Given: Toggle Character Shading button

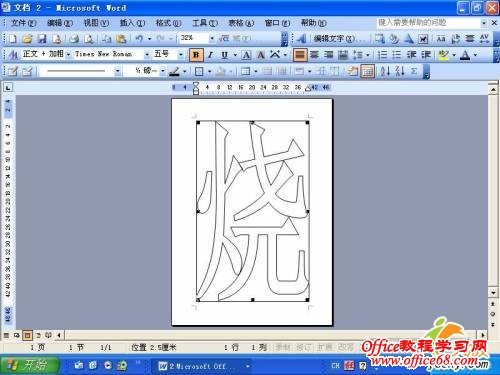Looking at the screenshot, I should (x=261, y=55).
